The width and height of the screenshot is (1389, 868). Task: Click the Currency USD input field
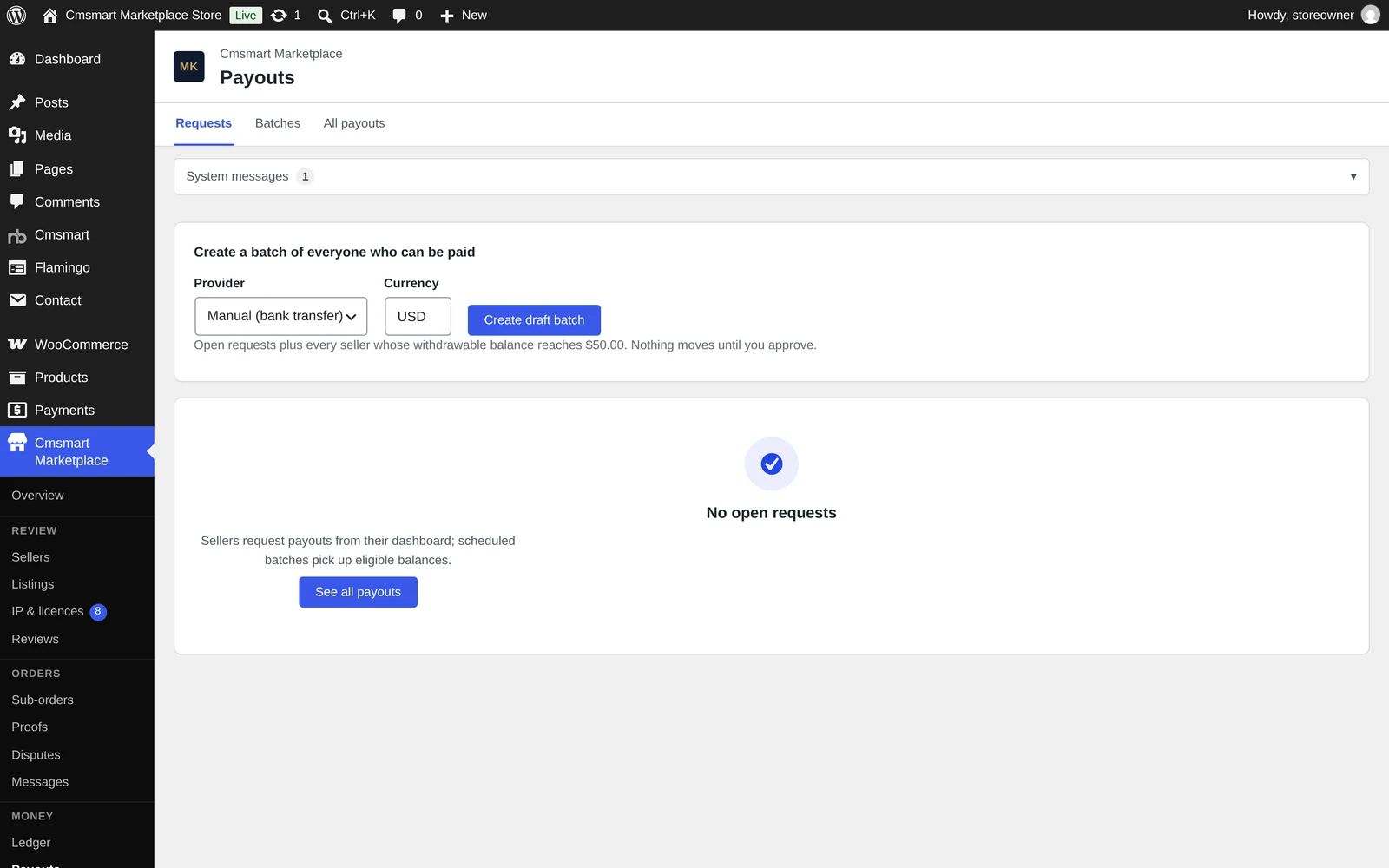click(x=418, y=316)
